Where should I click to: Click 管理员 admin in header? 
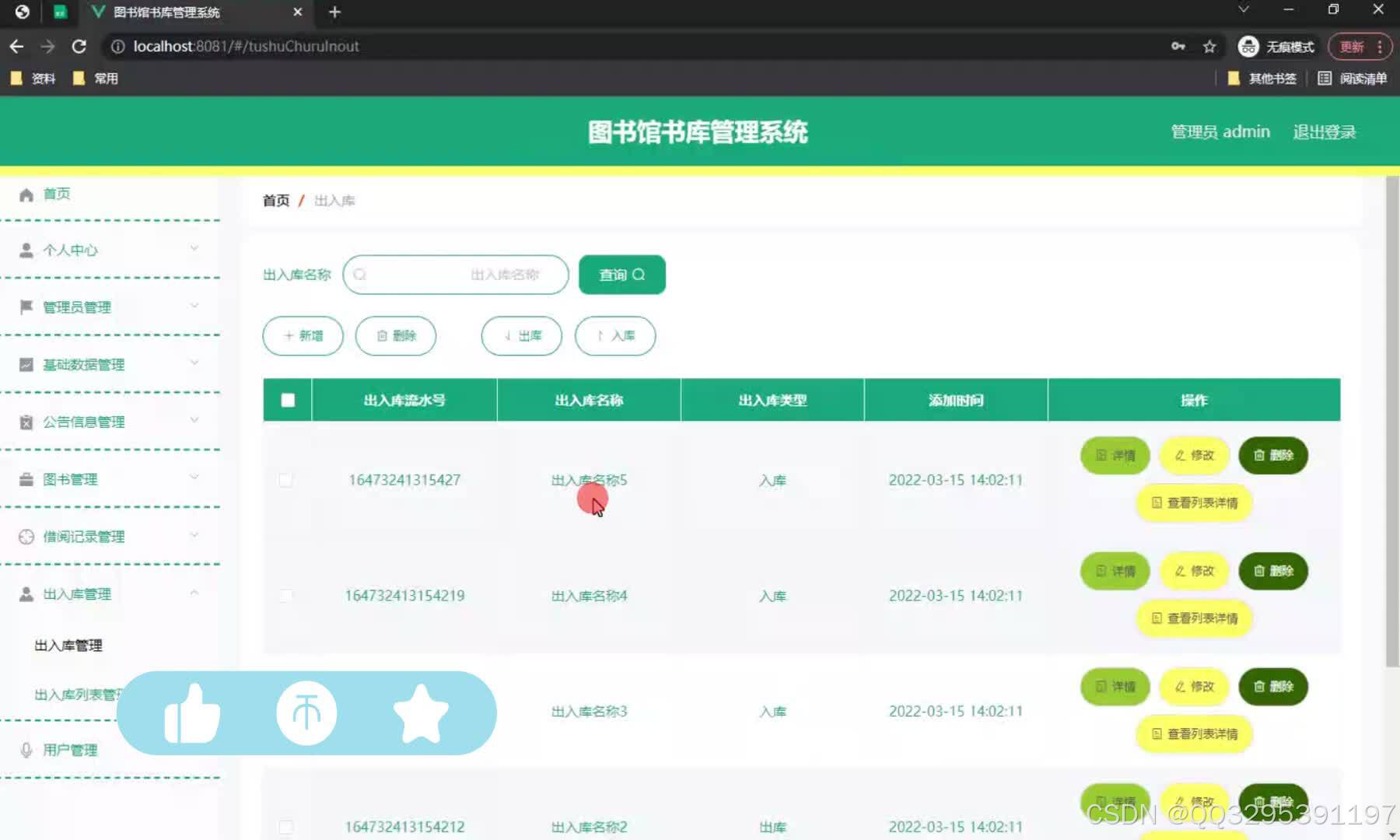[x=1220, y=132]
